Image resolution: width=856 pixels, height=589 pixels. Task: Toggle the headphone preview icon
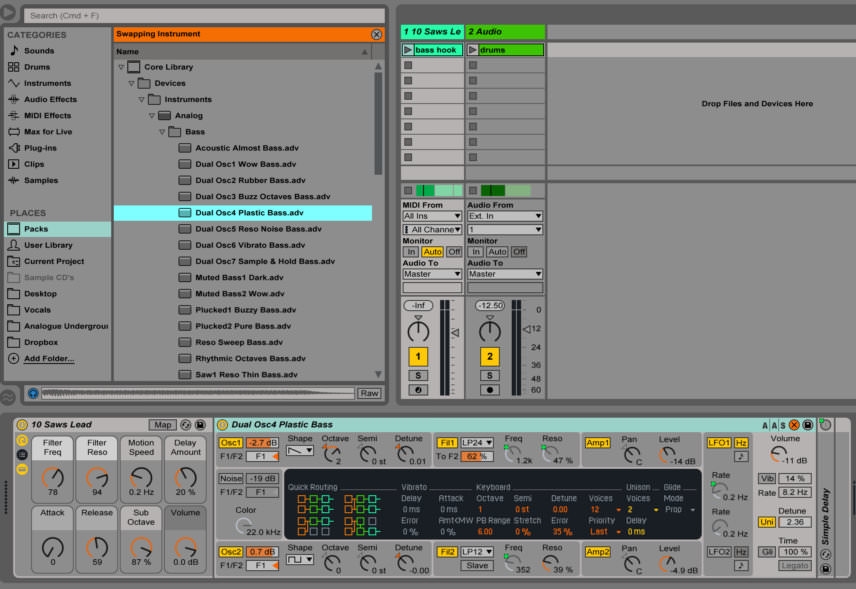[x=33, y=393]
